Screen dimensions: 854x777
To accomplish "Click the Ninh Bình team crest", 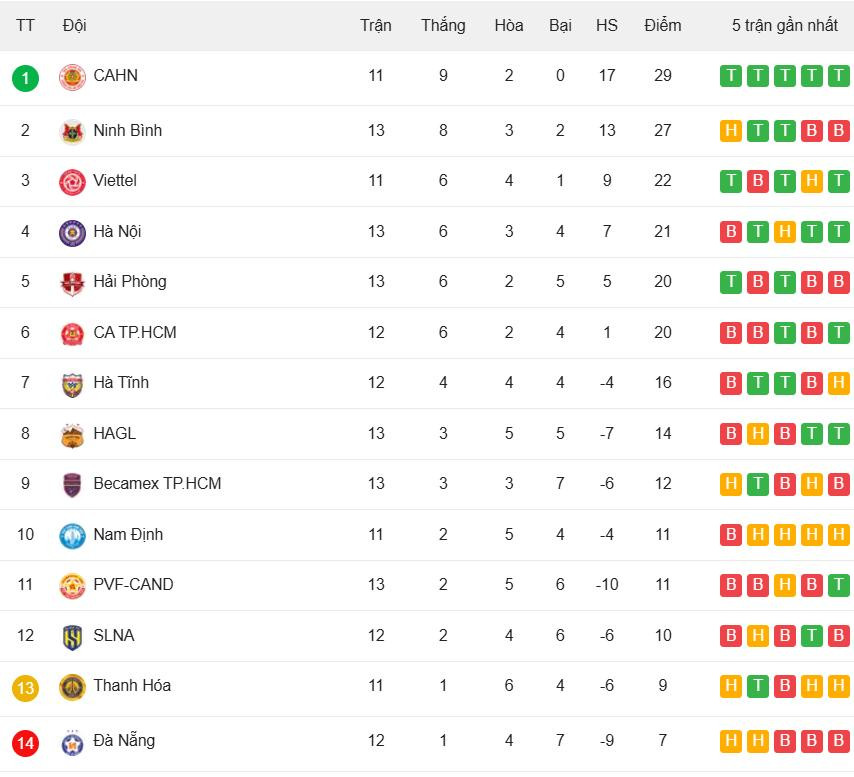I will coord(72,131).
